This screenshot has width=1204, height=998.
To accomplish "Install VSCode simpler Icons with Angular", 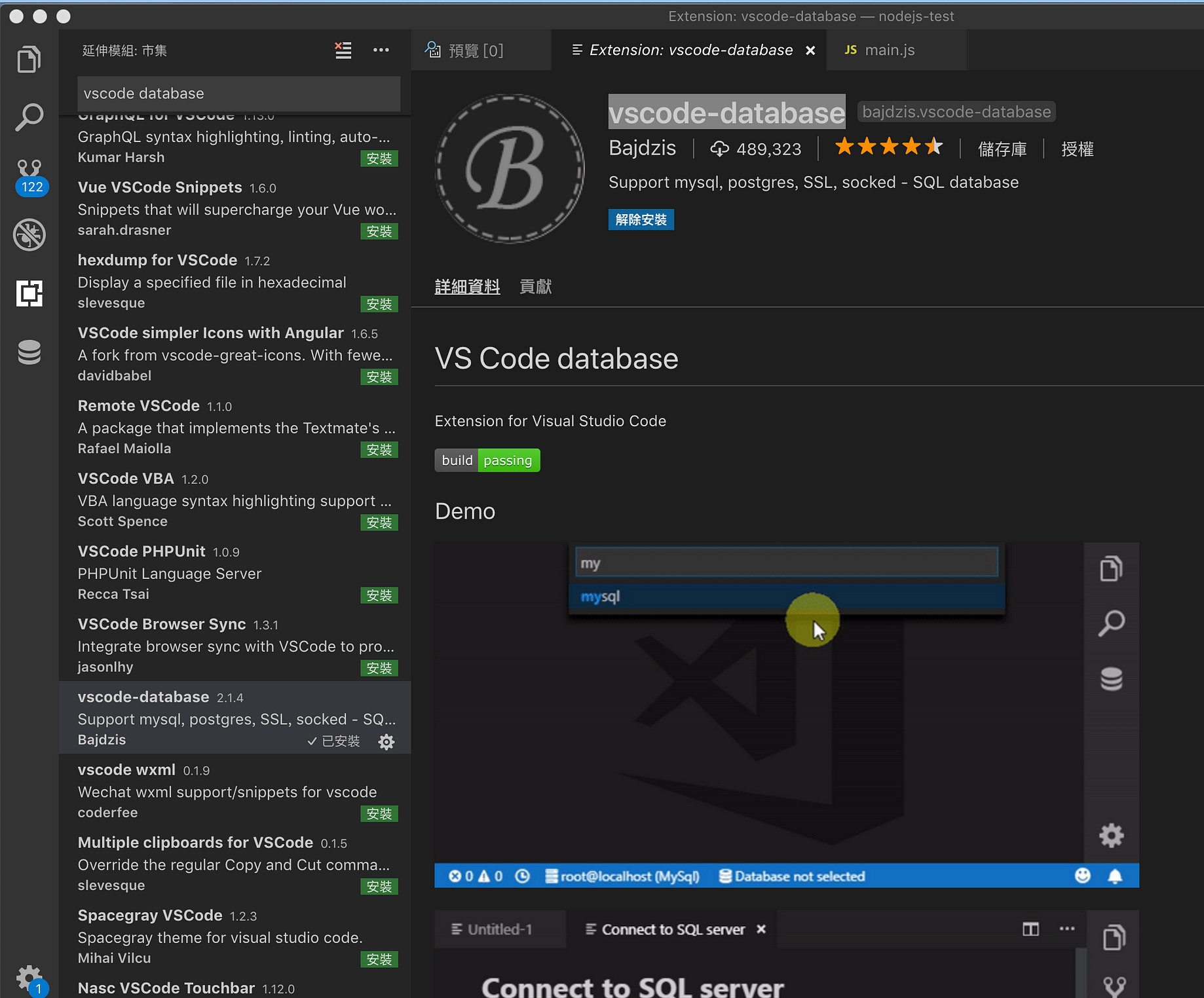I will coord(379,377).
